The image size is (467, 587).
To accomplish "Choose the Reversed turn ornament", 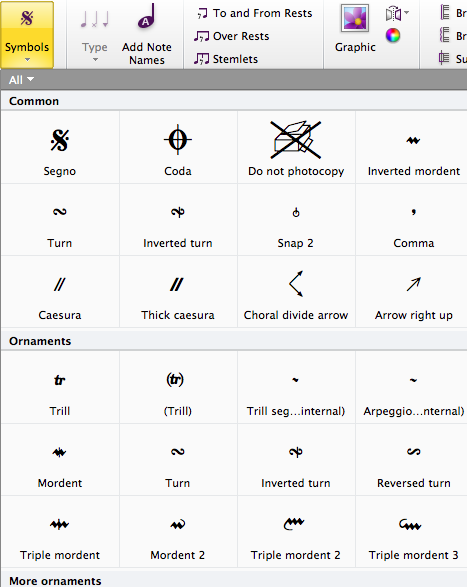I will (x=413, y=460).
